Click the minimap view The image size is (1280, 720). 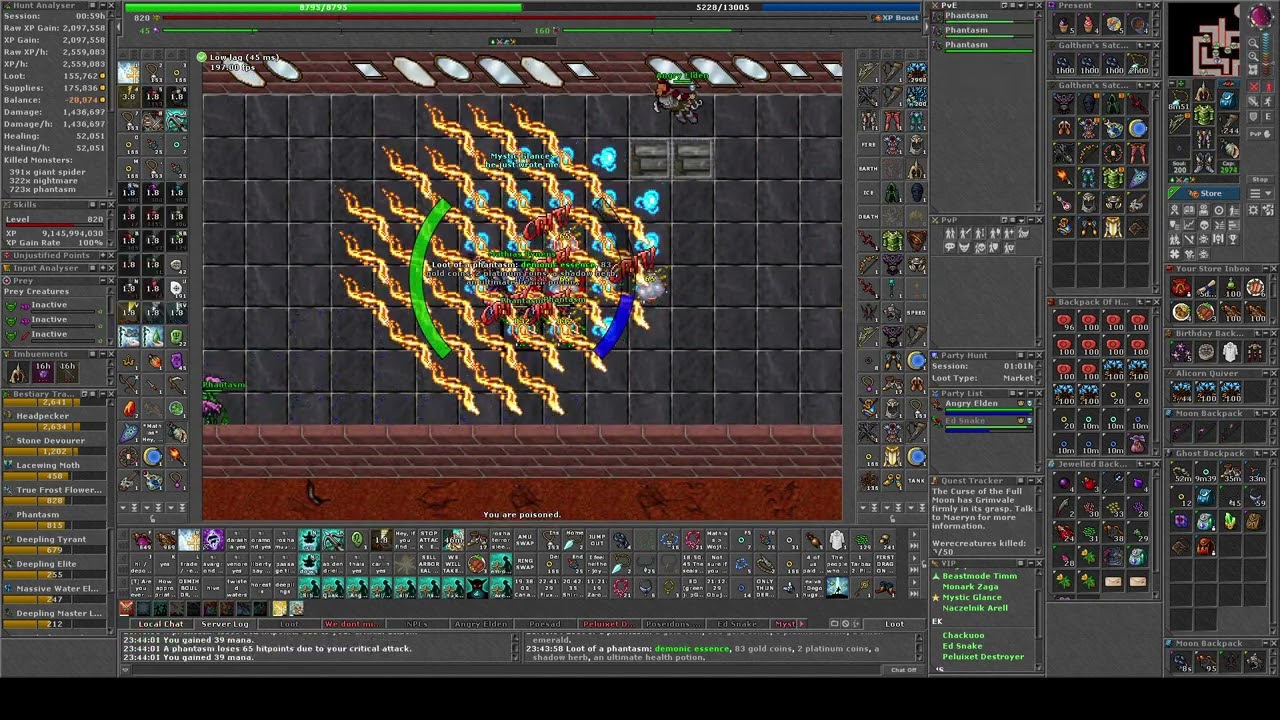click(1204, 39)
